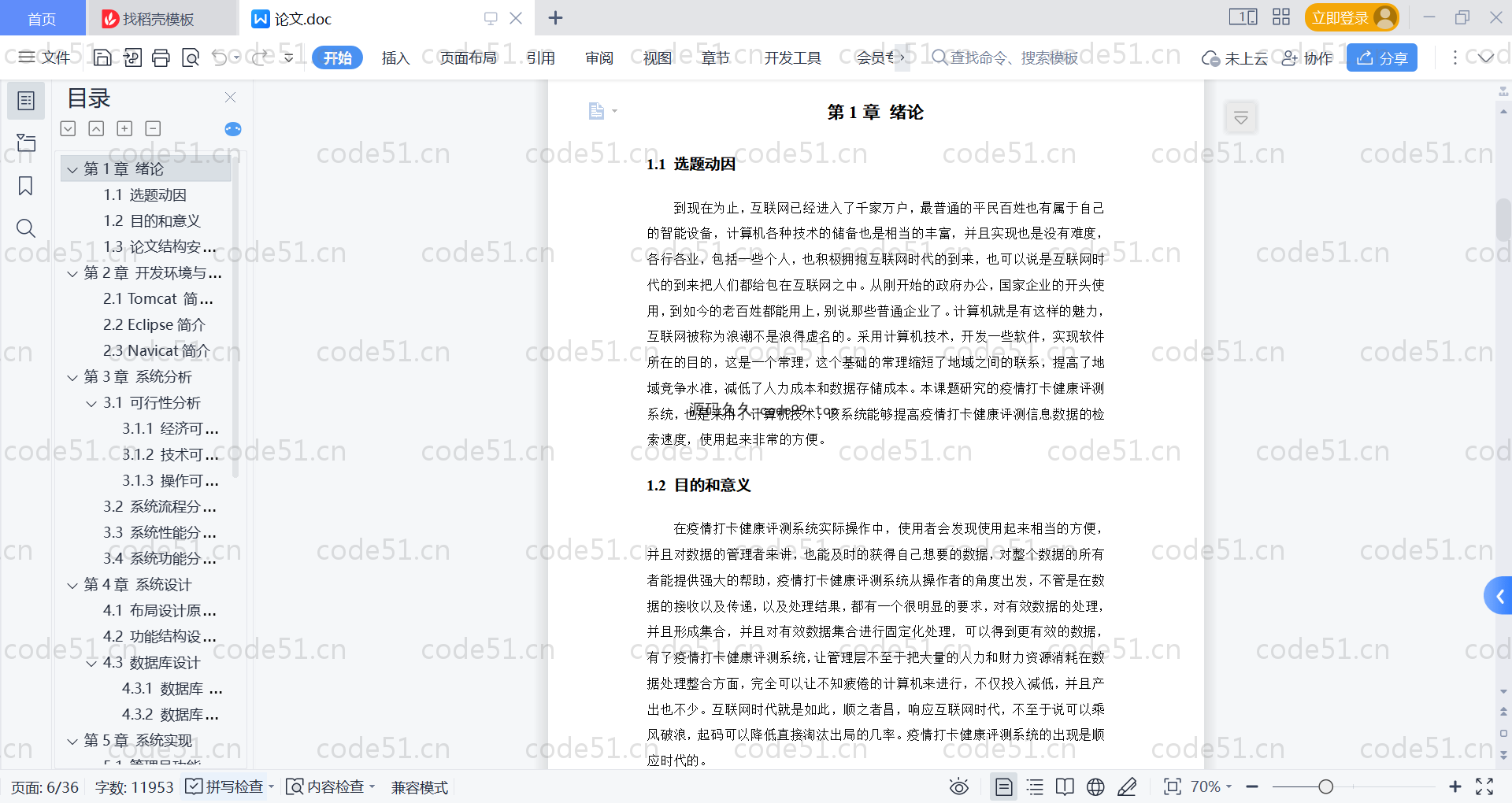Click the page layout icon in document margin
The width and height of the screenshot is (1512, 803).
[x=597, y=111]
